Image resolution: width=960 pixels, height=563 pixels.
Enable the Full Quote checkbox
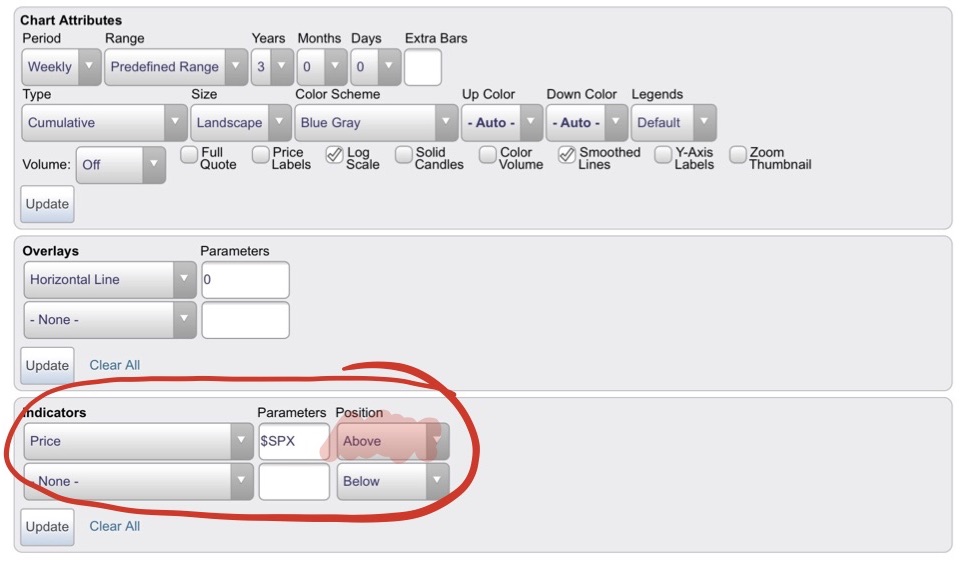188,155
